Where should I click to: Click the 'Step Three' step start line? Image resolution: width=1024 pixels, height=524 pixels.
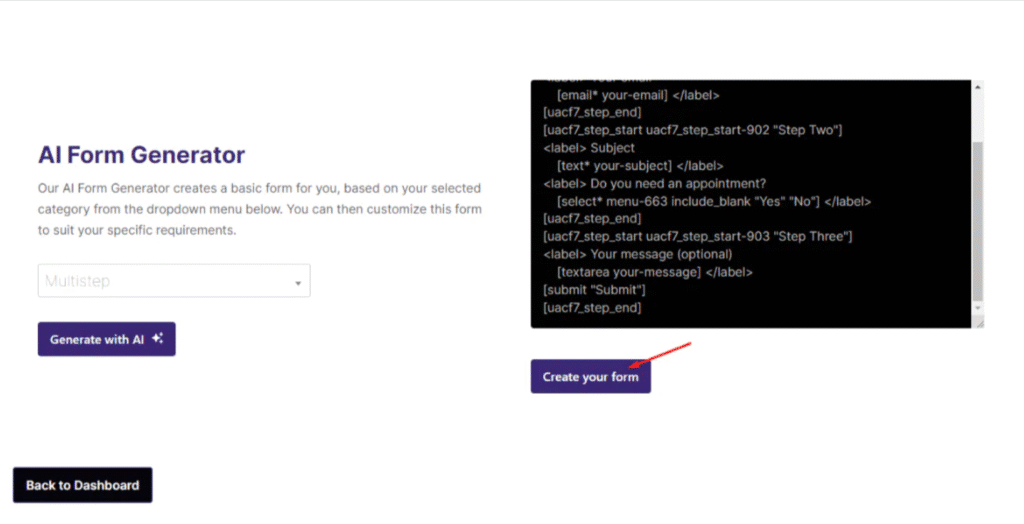[x=697, y=237]
